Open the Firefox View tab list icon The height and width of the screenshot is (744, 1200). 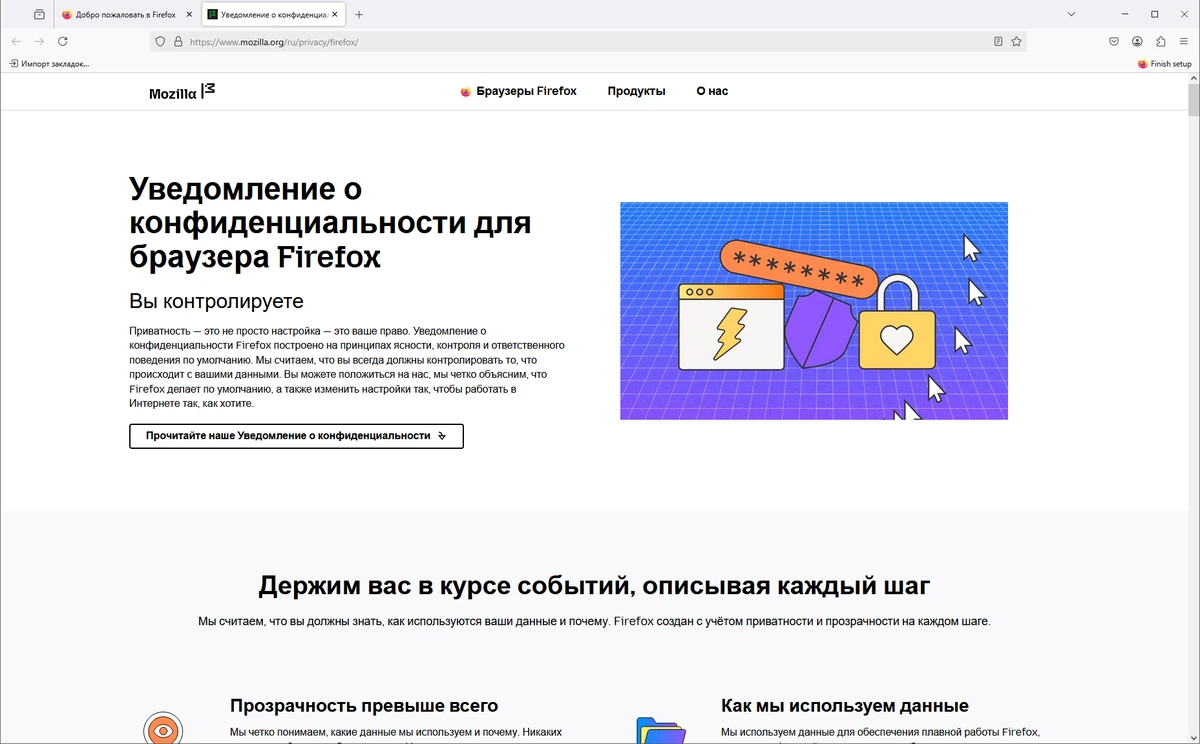tap(39, 15)
